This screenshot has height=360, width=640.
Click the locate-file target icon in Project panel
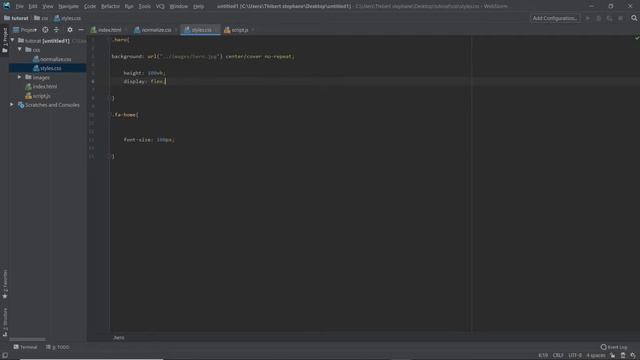45,30
